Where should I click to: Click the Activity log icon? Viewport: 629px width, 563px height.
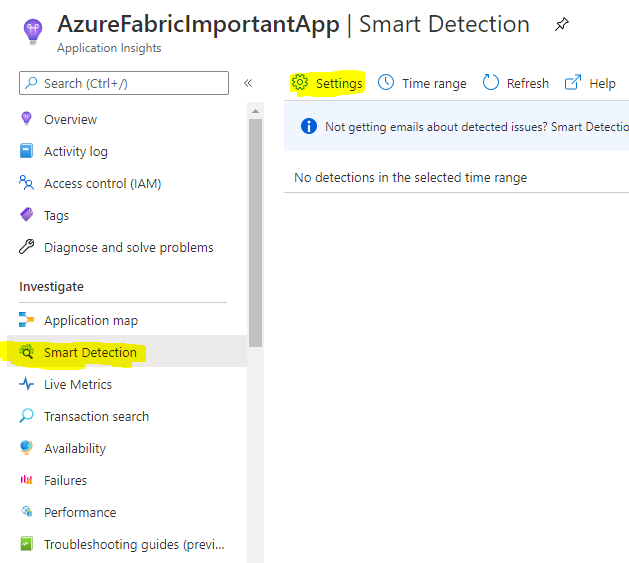click(x=26, y=151)
